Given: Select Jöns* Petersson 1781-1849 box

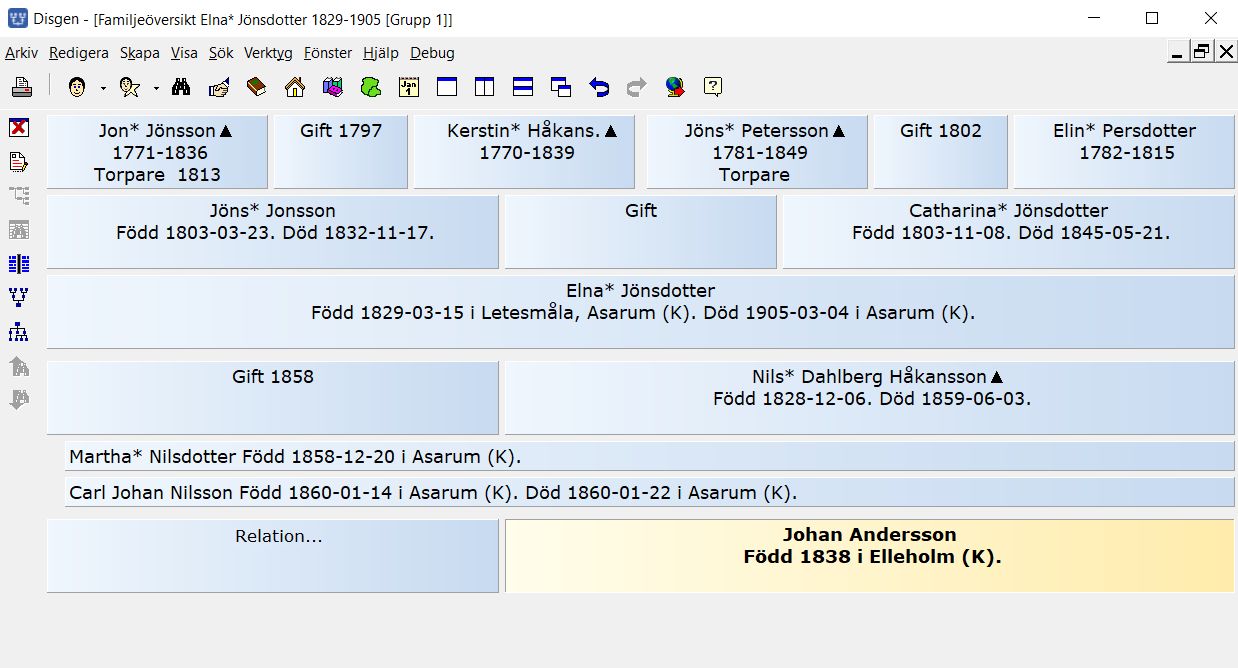Looking at the screenshot, I should (x=757, y=152).
